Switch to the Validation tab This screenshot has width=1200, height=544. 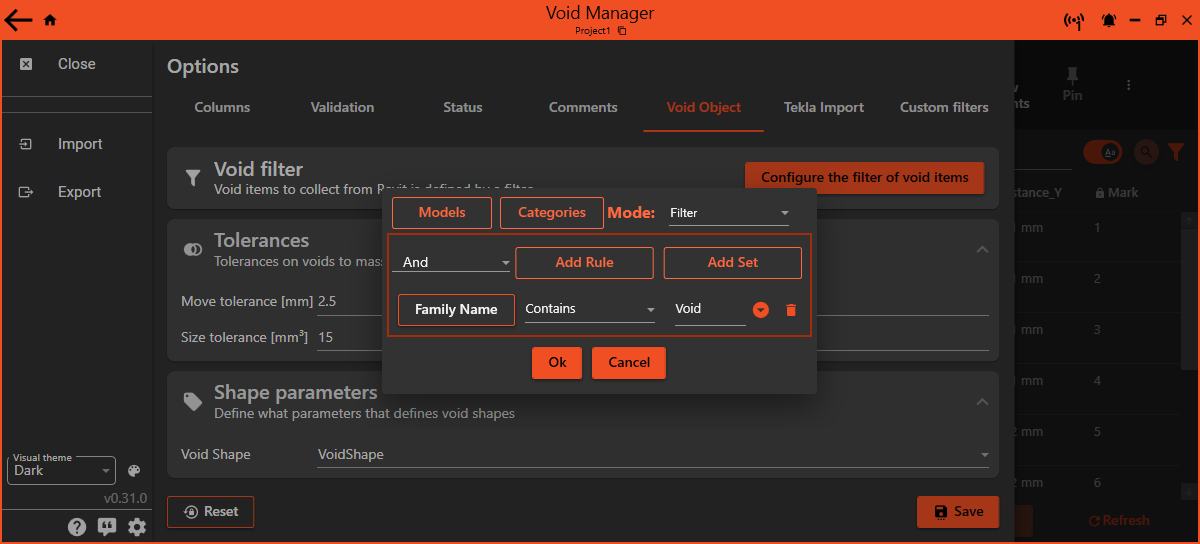(342, 107)
